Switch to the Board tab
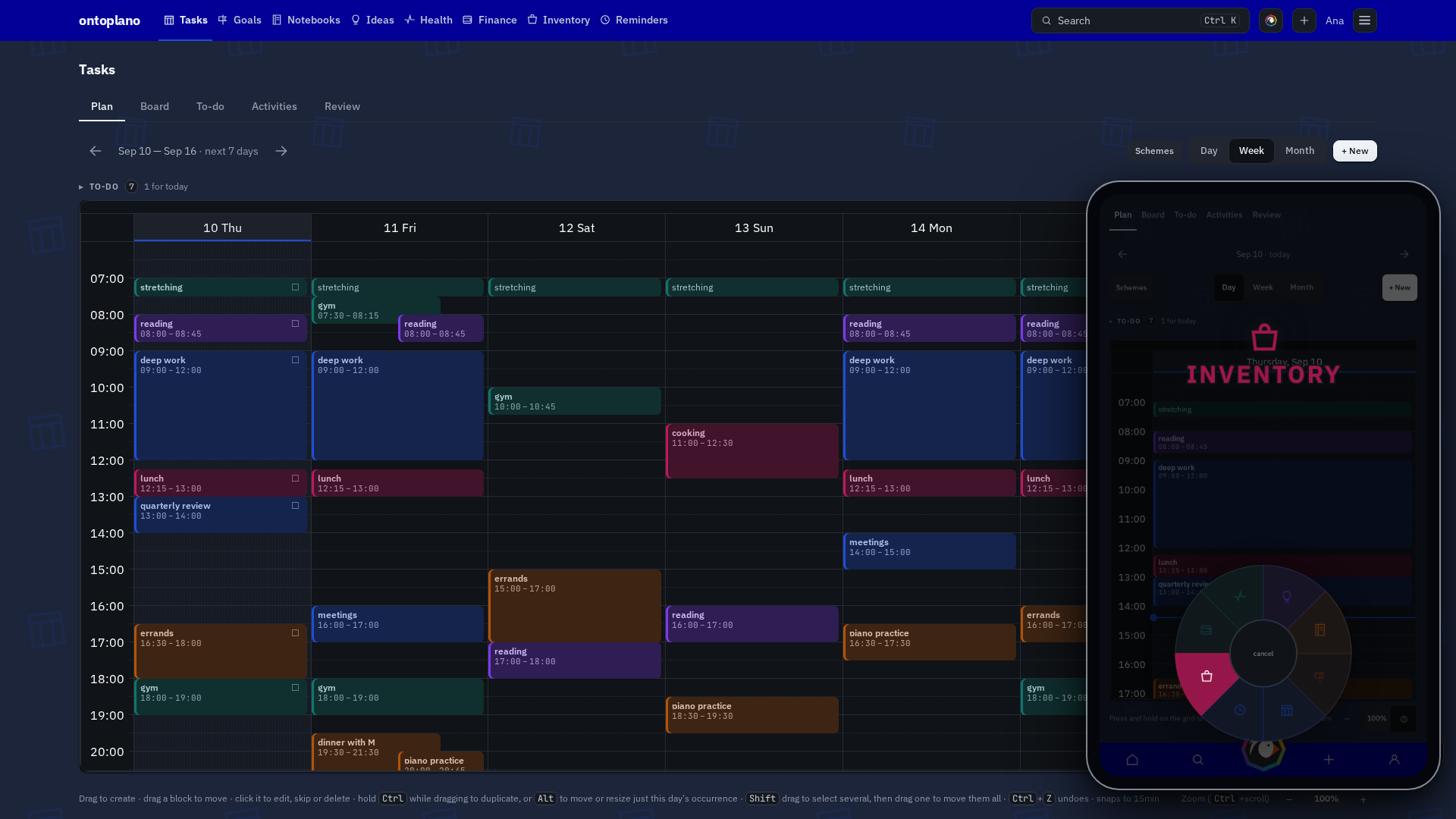1456x819 pixels. click(155, 107)
